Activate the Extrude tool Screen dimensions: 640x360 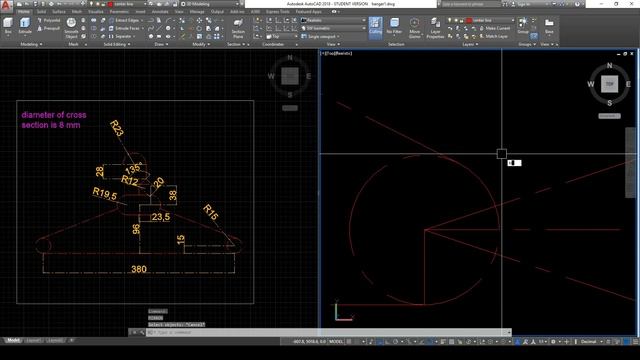coord(25,26)
